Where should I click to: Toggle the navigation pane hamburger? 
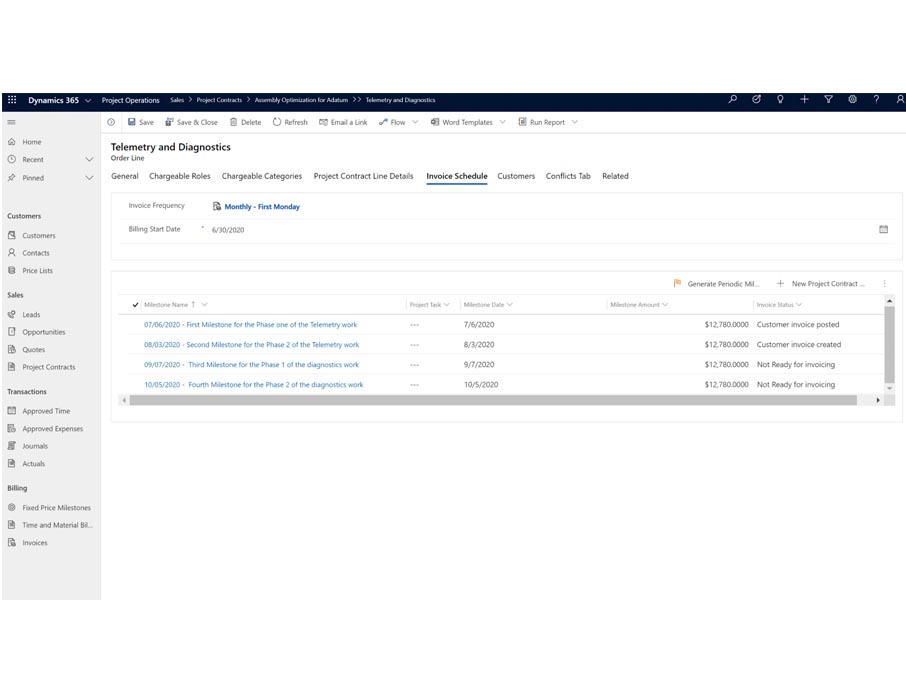pos(12,122)
